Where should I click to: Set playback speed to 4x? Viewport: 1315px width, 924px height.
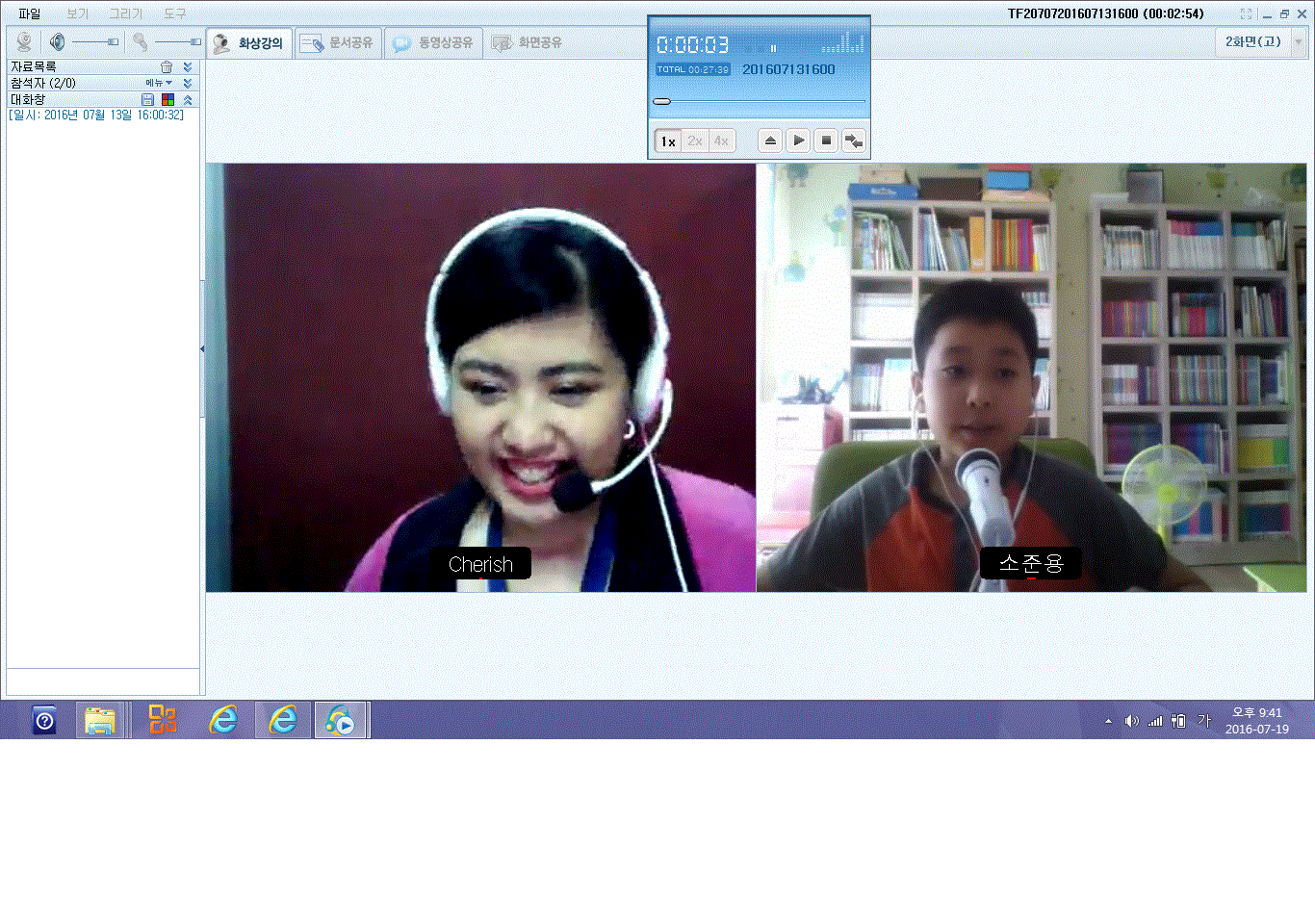[x=721, y=141]
